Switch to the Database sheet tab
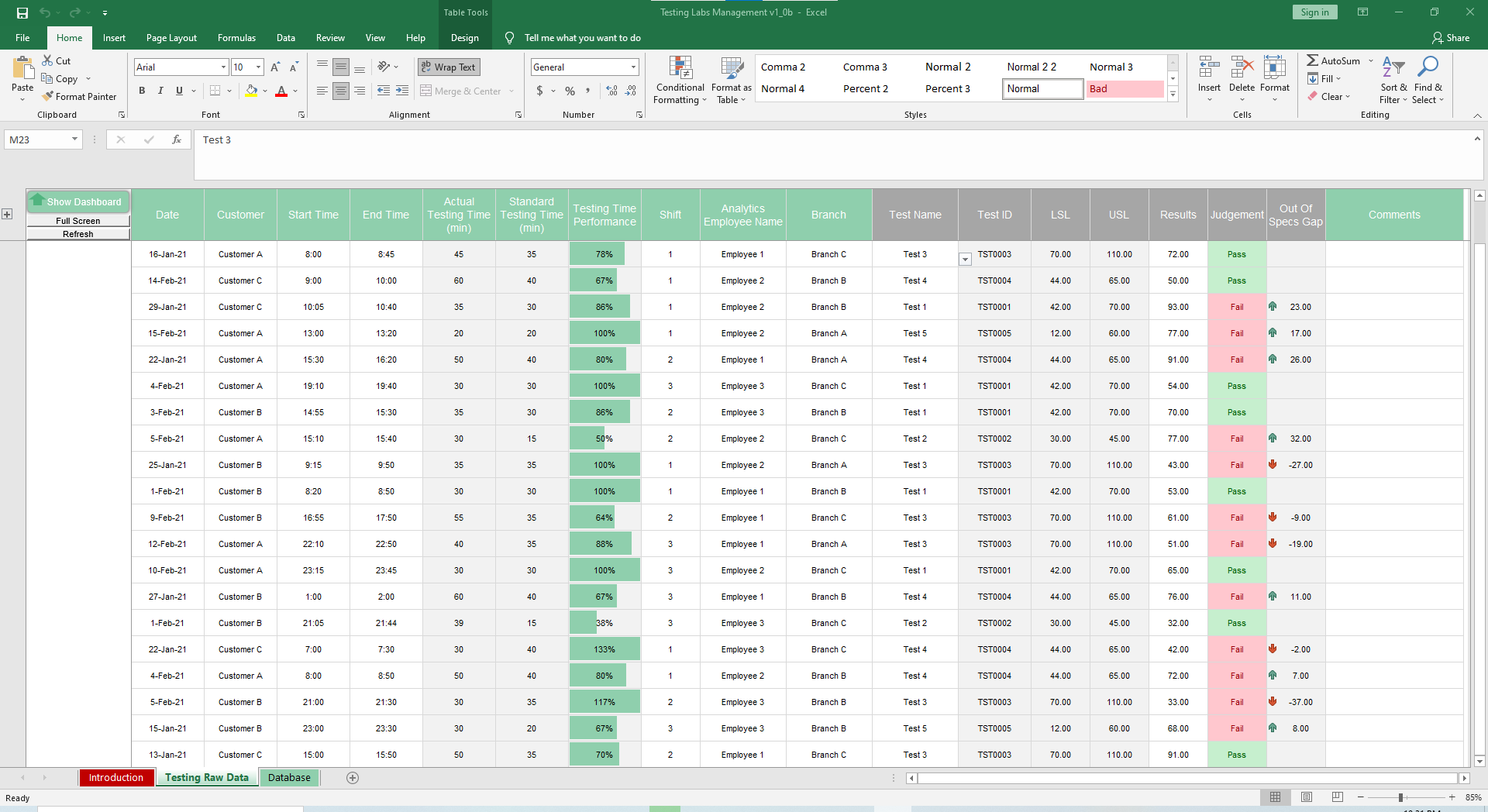Screen dimensions: 1488x812 289,778
